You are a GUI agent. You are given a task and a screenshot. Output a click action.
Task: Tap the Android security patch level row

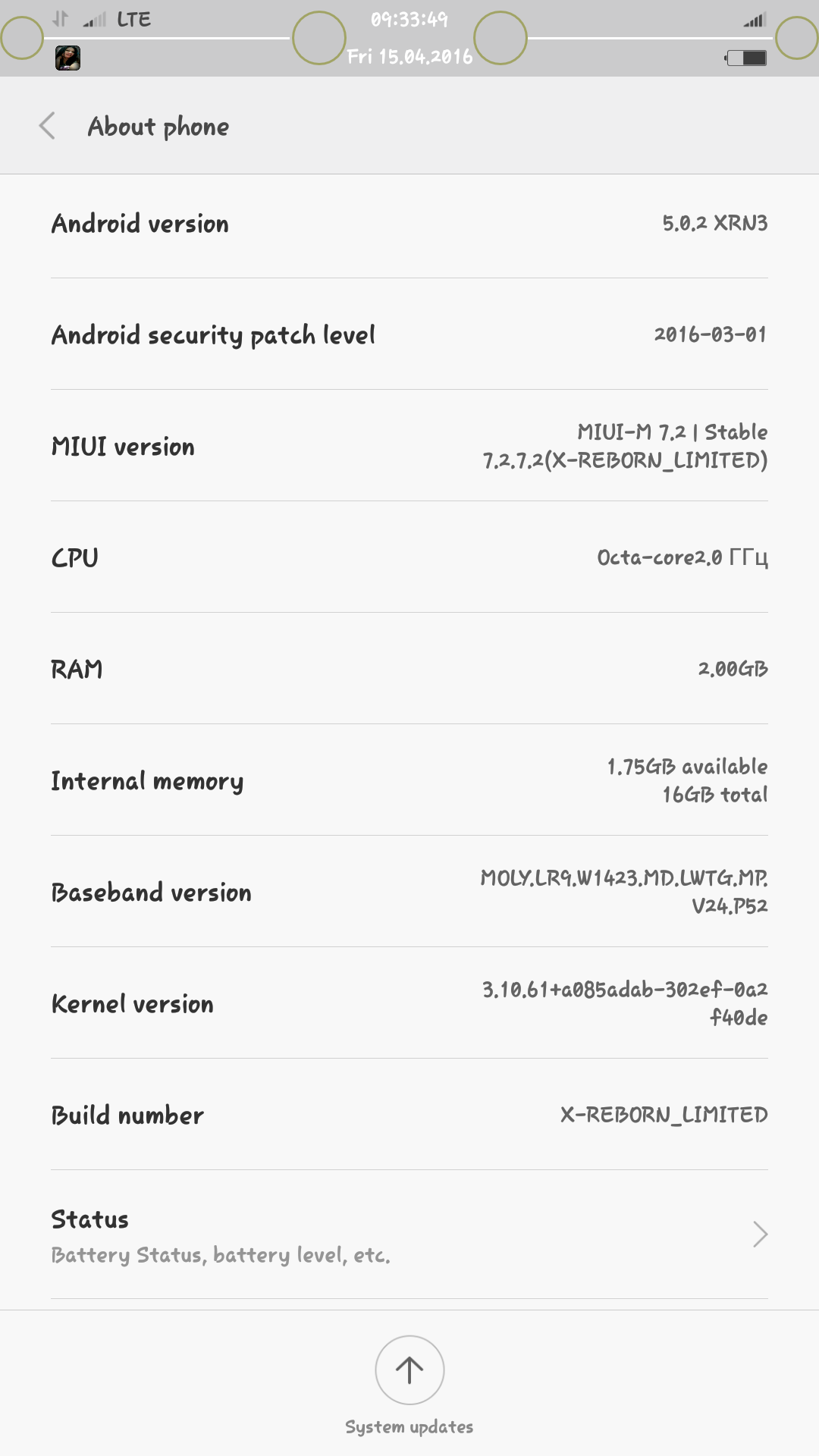[409, 334]
